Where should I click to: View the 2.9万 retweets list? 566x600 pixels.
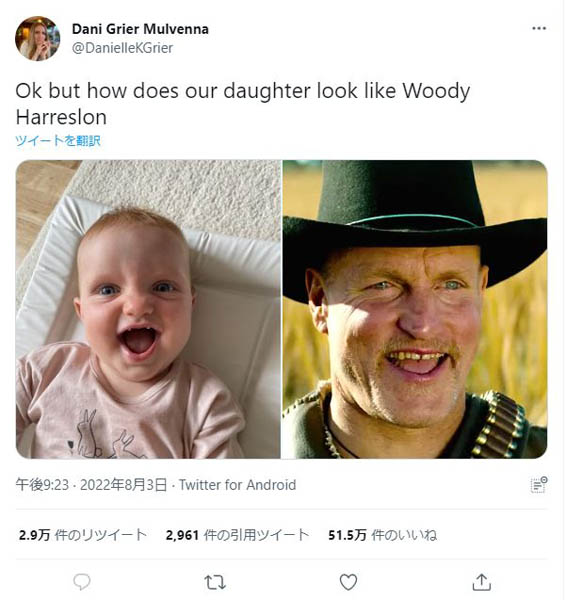coord(83,535)
